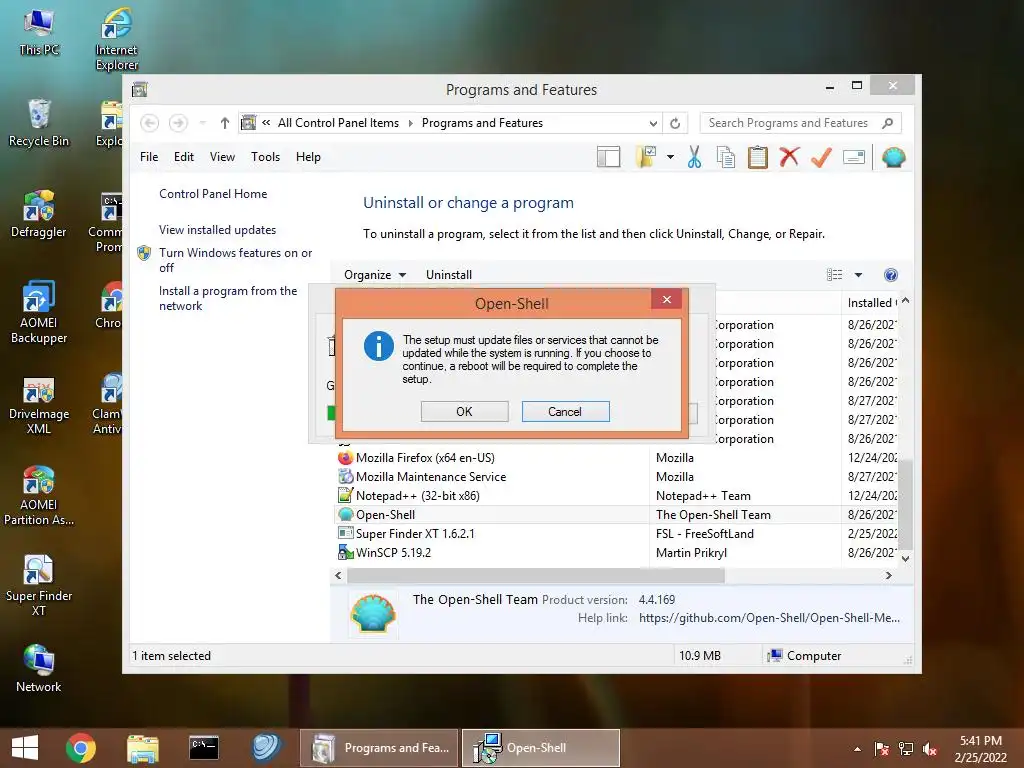The width and height of the screenshot is (1024, 768).
Task: Click the Forward navigation arrow
Action: click(x=178, y=123)
